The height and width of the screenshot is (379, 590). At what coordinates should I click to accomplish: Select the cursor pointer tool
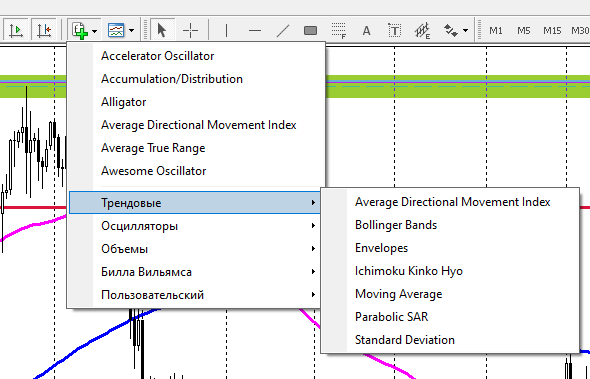pyautogui.click(x=162, y=30)
